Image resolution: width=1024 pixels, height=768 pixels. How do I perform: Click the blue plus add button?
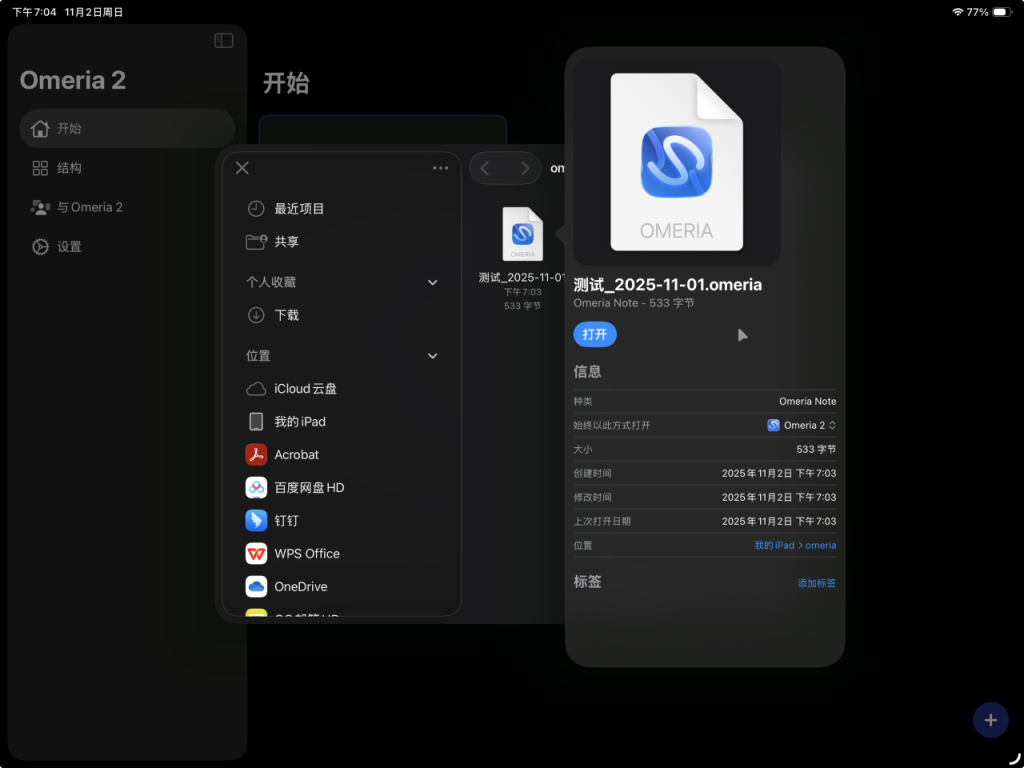[x=990, y=720]
